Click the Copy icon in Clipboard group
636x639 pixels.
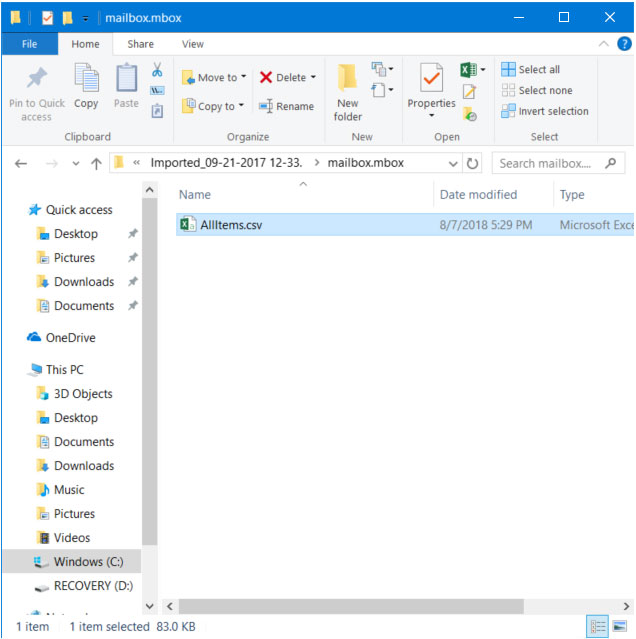pos(86,77)
